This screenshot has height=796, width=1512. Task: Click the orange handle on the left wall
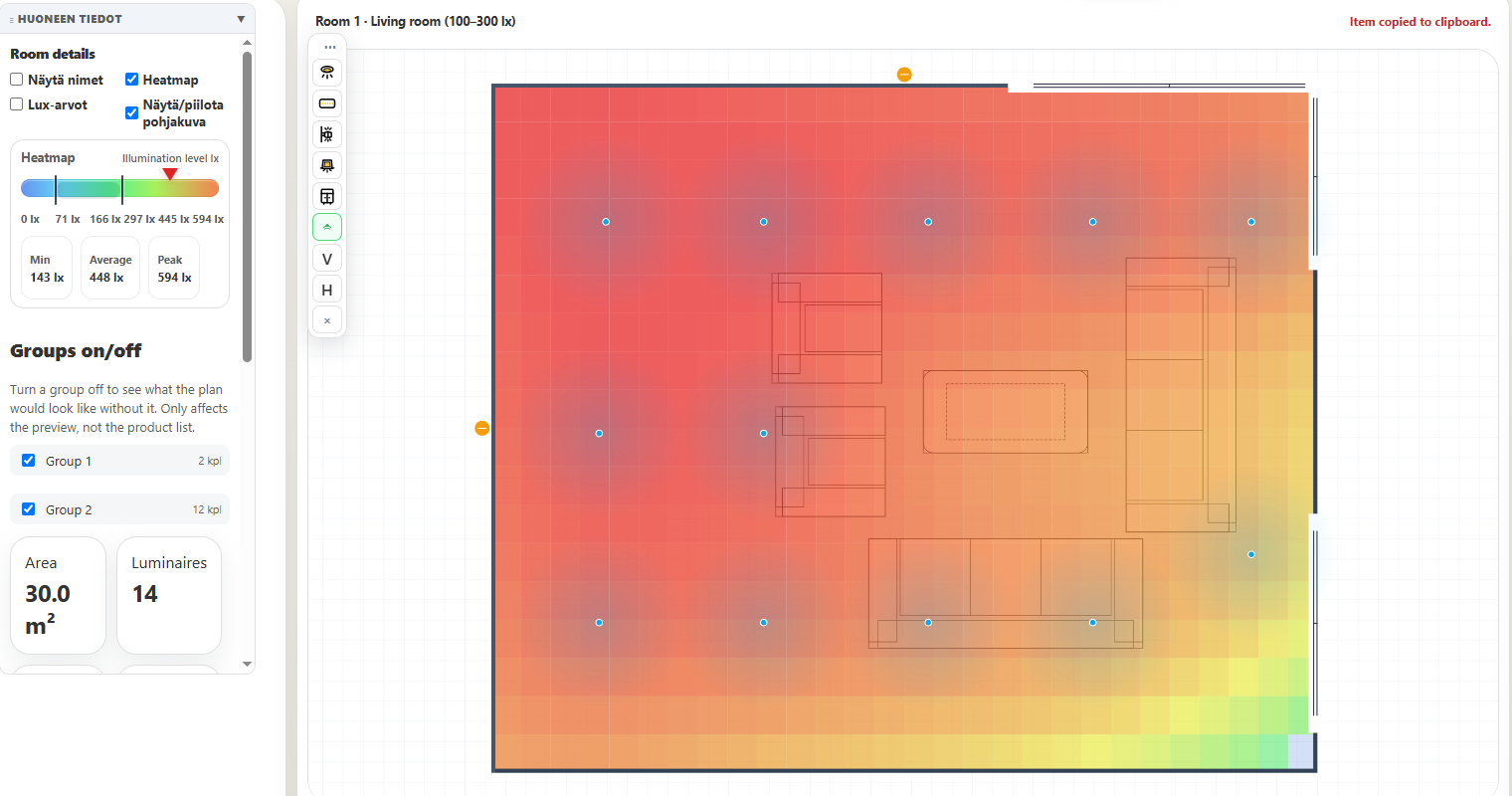[x=482, y=428]
